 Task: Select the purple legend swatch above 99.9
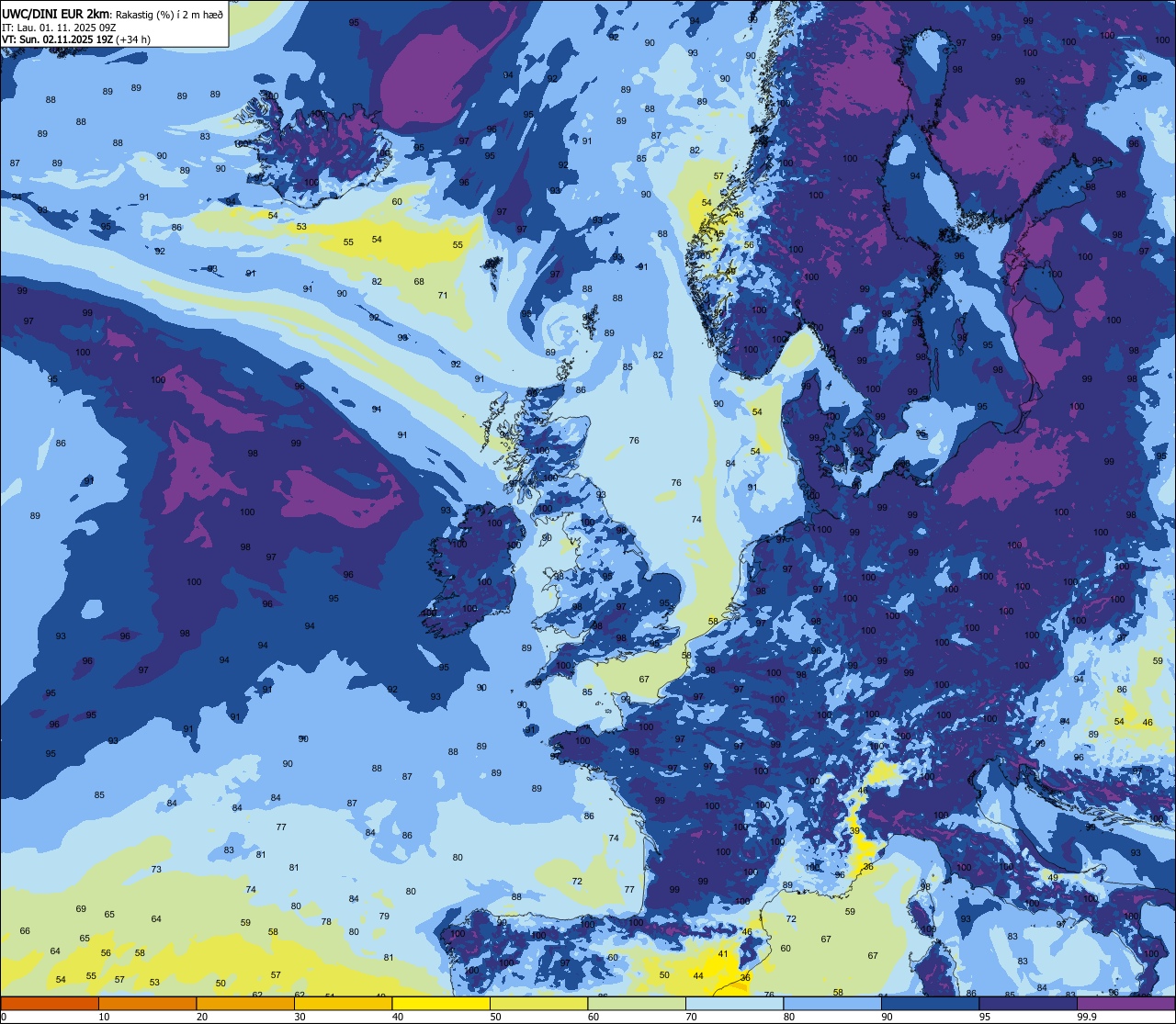pos(1125,1003)
